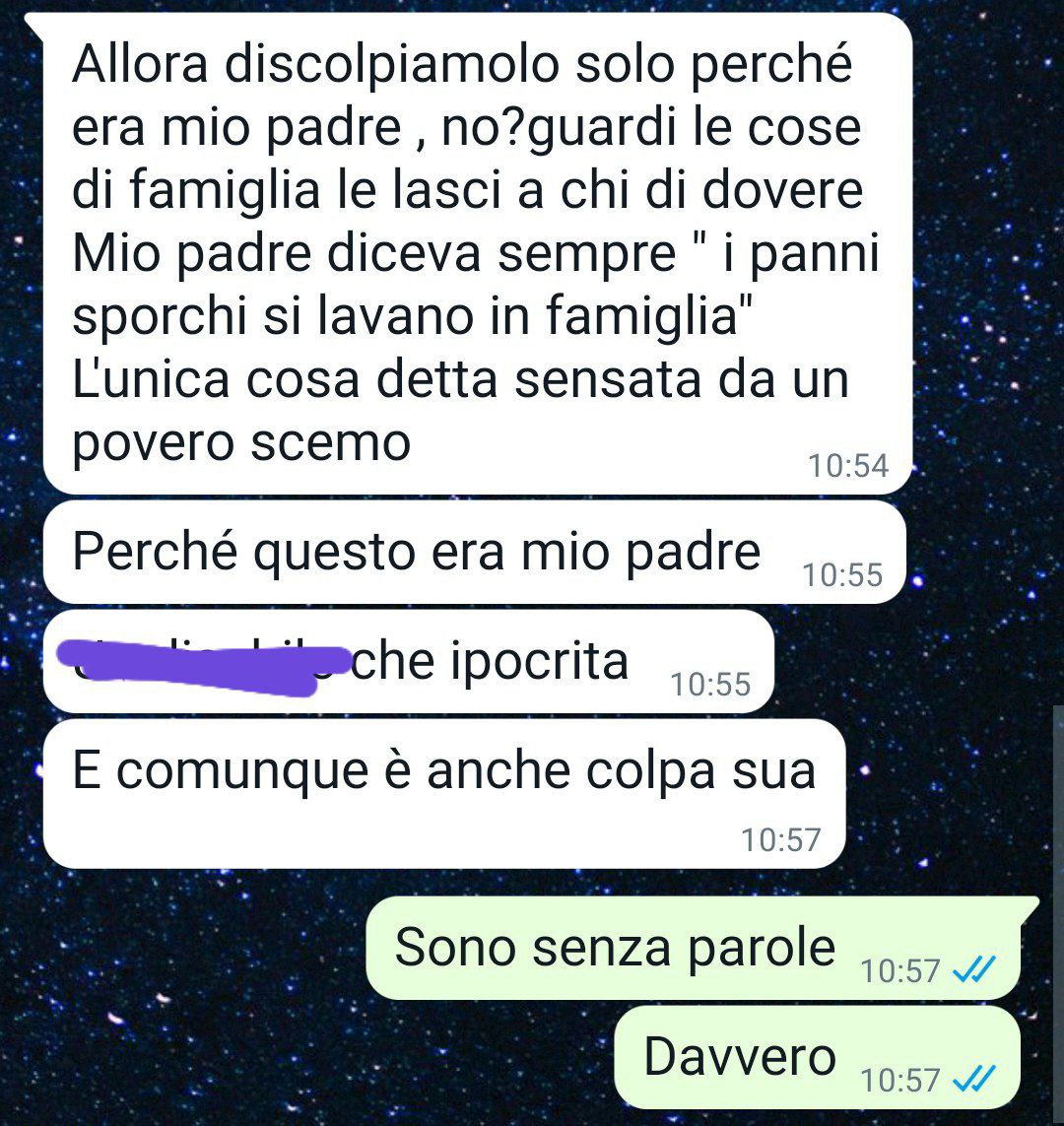Select the 'Davvero' sent message
The height and width of the screenshot is (1126, 1064).
[x=817, y=1057]
